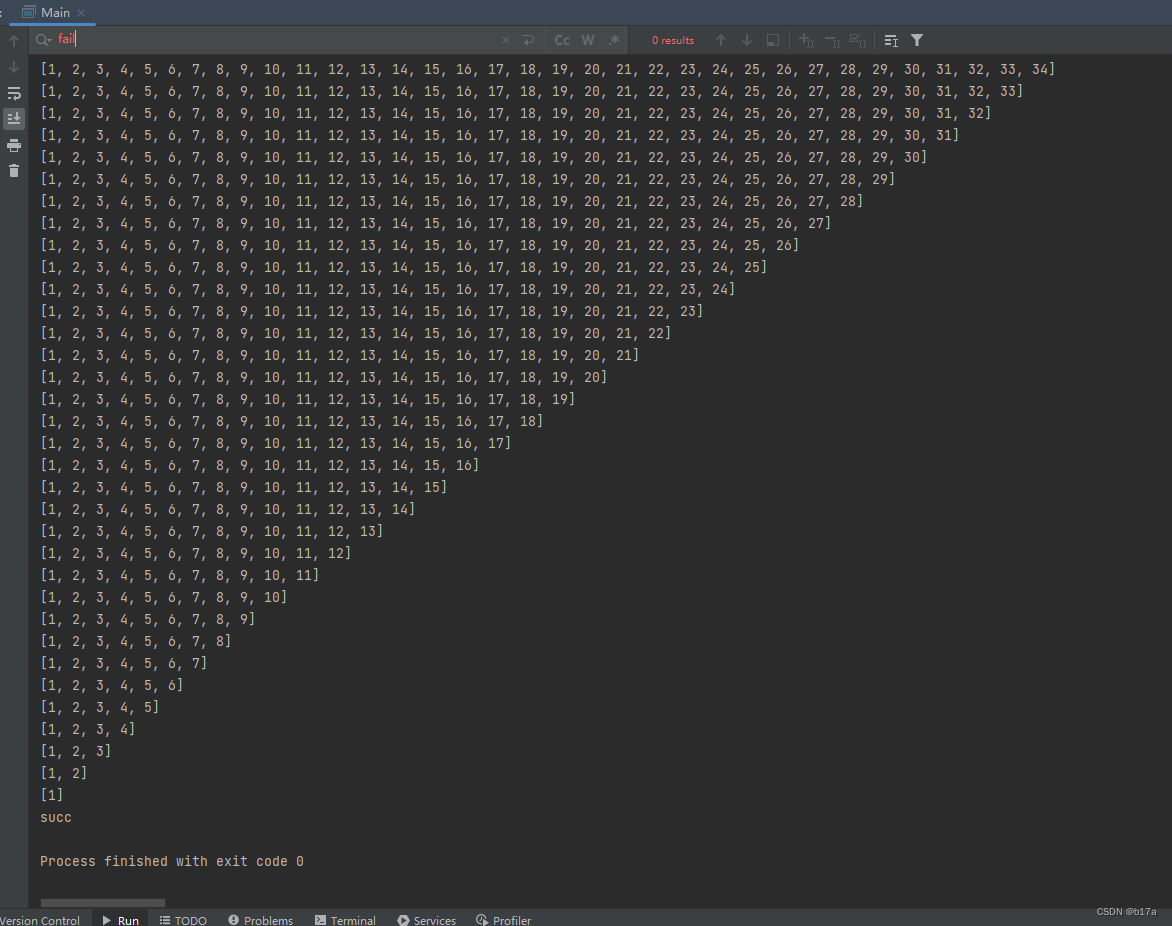Click the output line ending in 10]
1172x926 pixels.
click(164, 596)
